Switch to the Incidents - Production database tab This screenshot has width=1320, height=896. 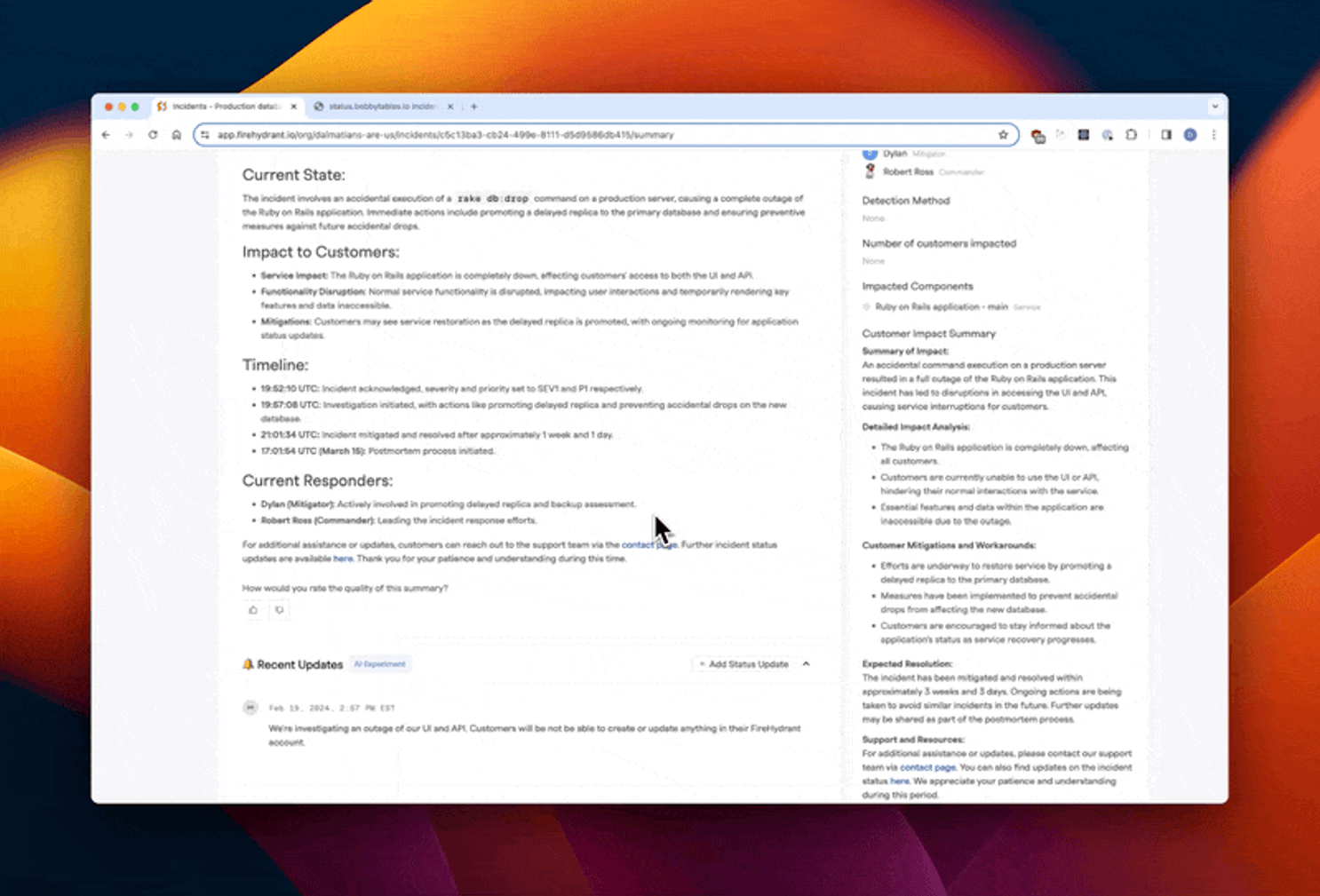pos(226,107)
